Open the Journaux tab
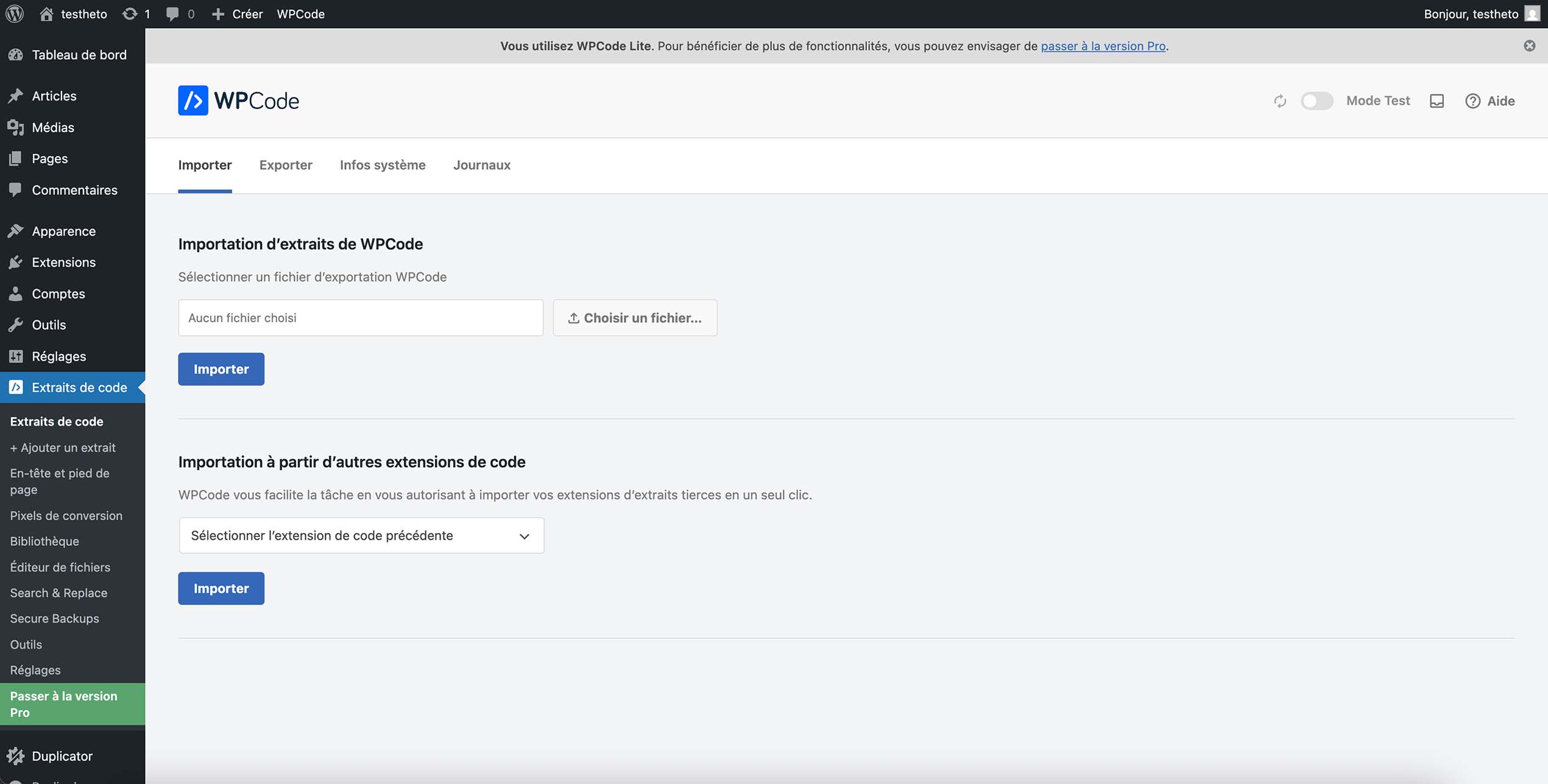 point(481,165)
